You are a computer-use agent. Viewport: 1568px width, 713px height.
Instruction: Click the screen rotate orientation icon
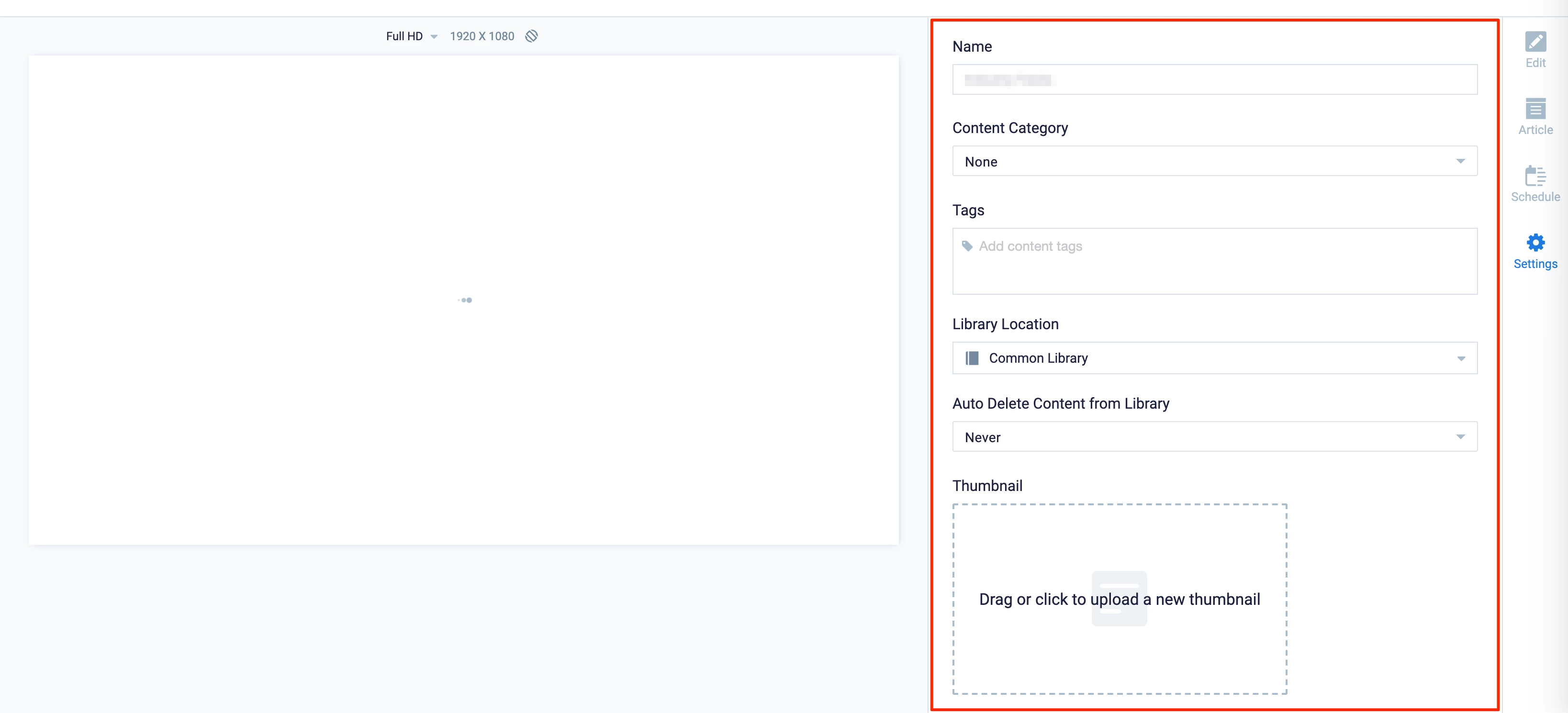click(x=531, y=36)
